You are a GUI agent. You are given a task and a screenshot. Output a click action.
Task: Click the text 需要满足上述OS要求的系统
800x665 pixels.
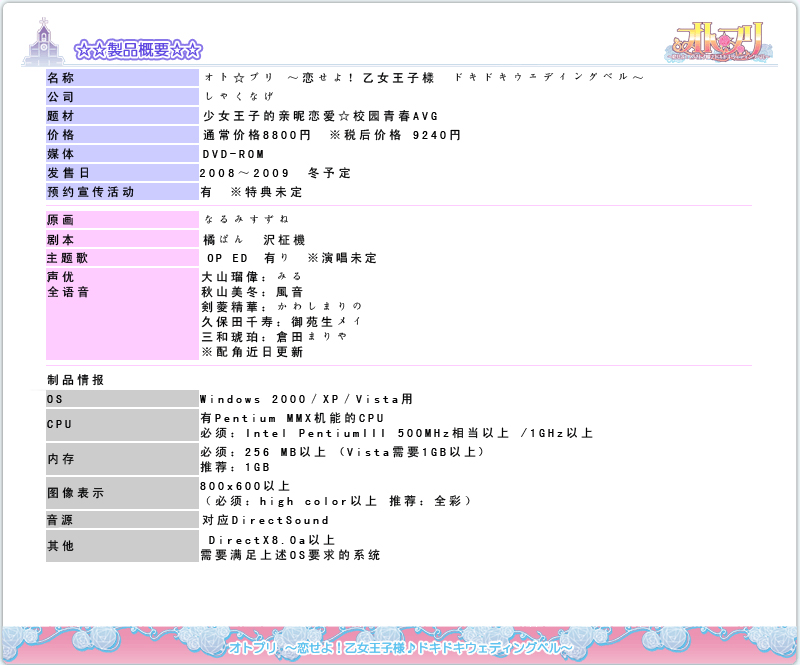(290, 555)
